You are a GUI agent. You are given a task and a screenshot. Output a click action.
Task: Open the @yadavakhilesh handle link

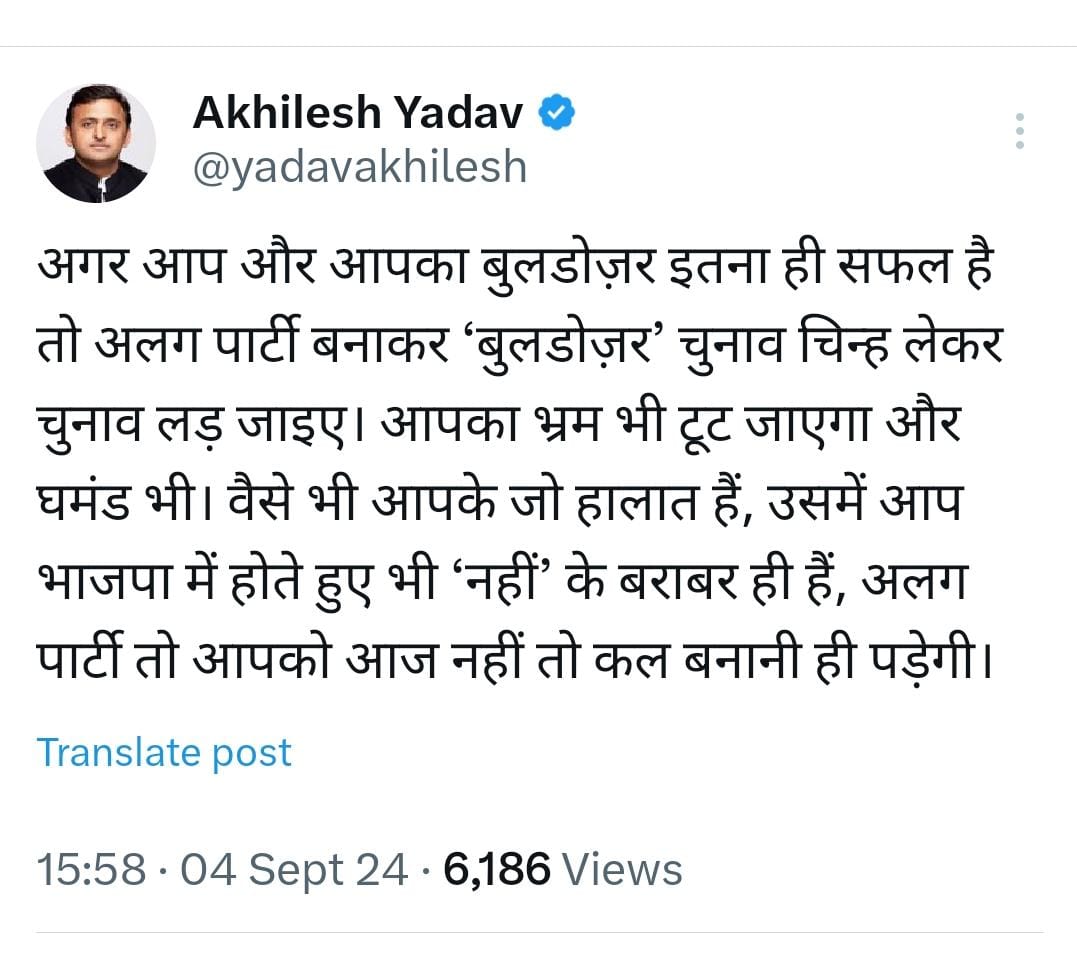[x=359, y=168]
